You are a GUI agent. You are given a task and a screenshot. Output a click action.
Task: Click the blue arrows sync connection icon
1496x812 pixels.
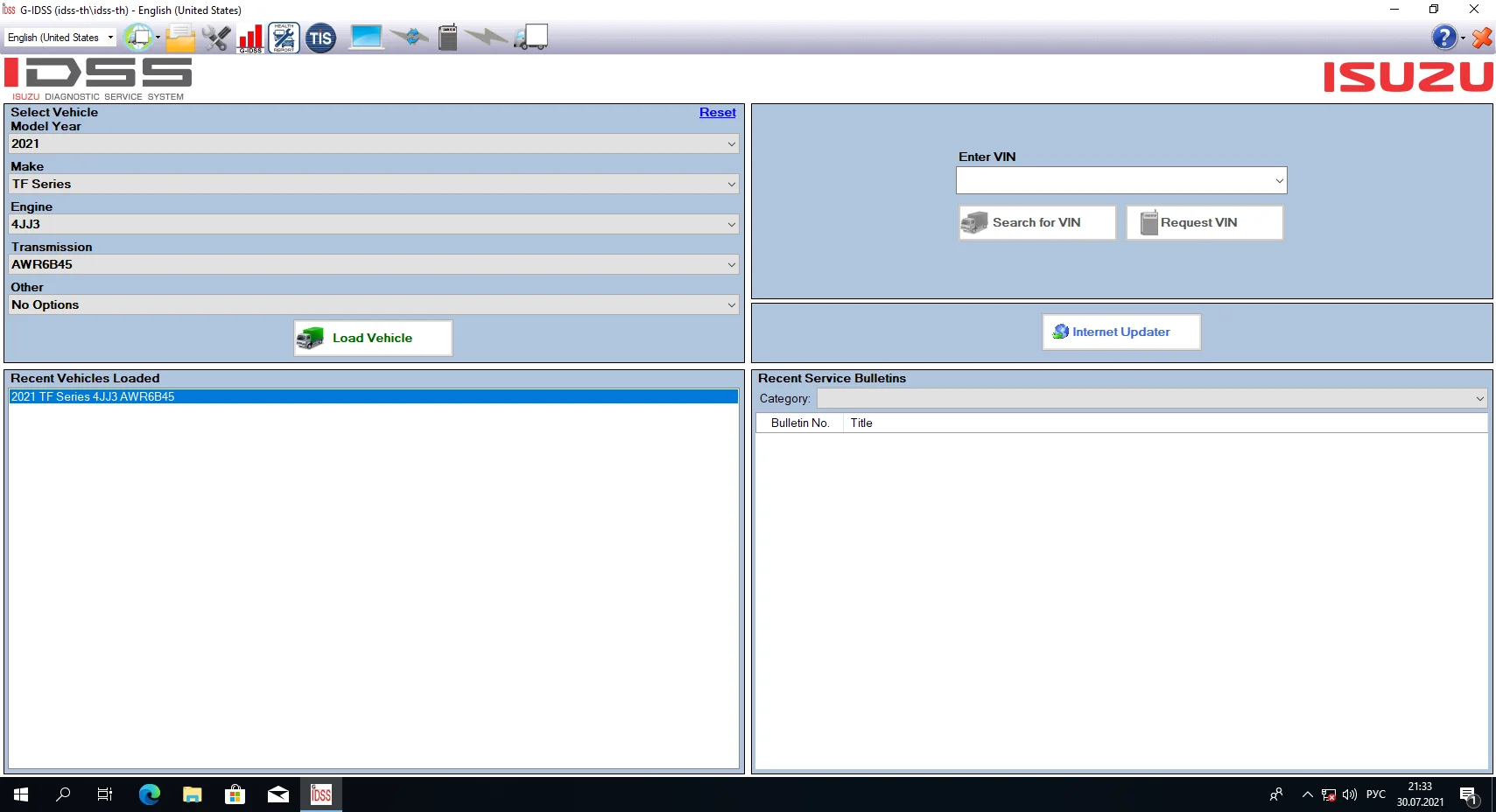(409, 37)
